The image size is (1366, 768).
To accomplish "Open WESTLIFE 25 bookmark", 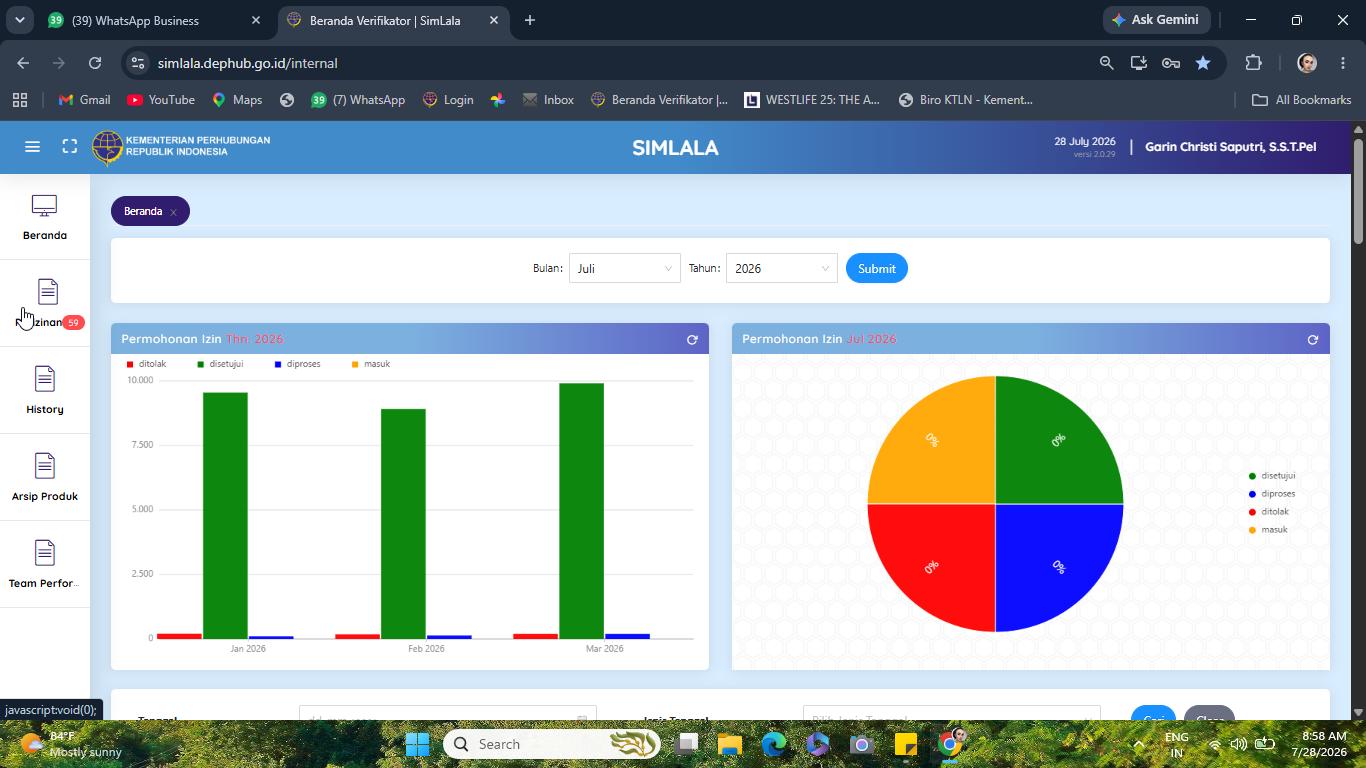I will point(812,100).
